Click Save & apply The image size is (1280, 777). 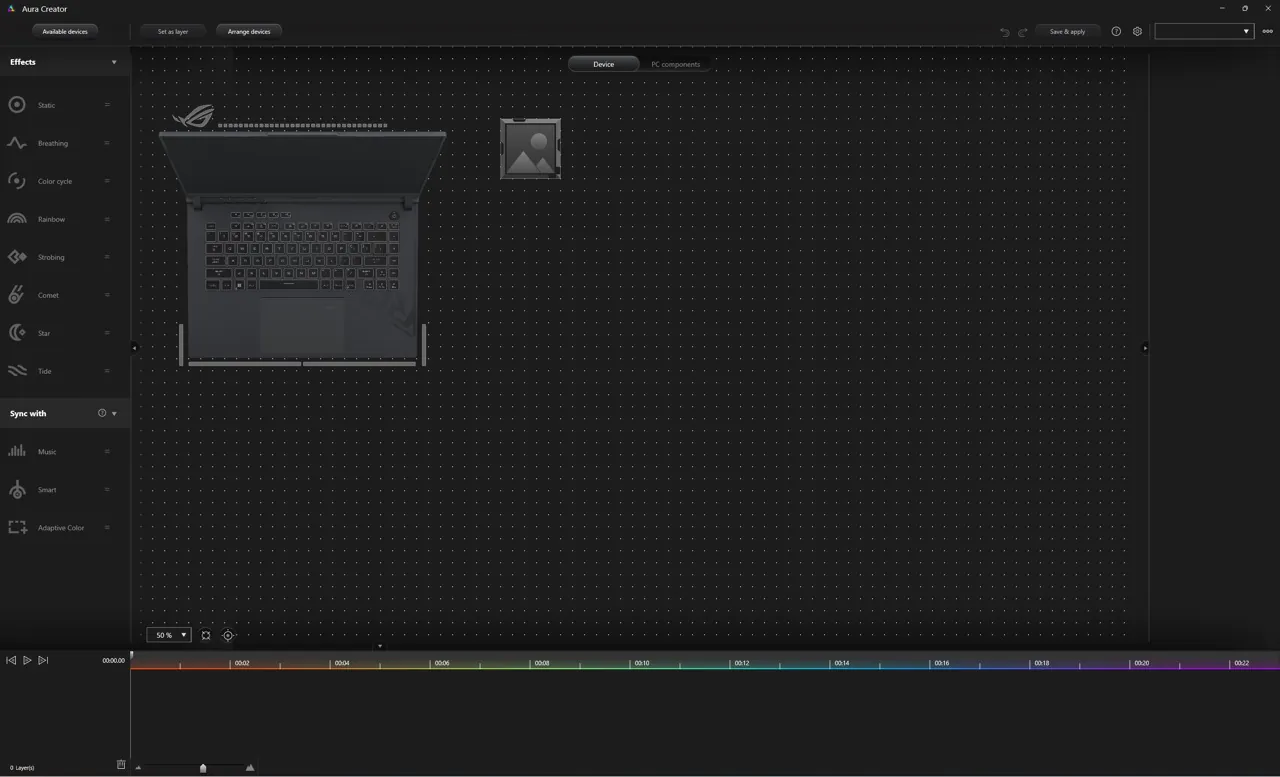pos(1067,31)
